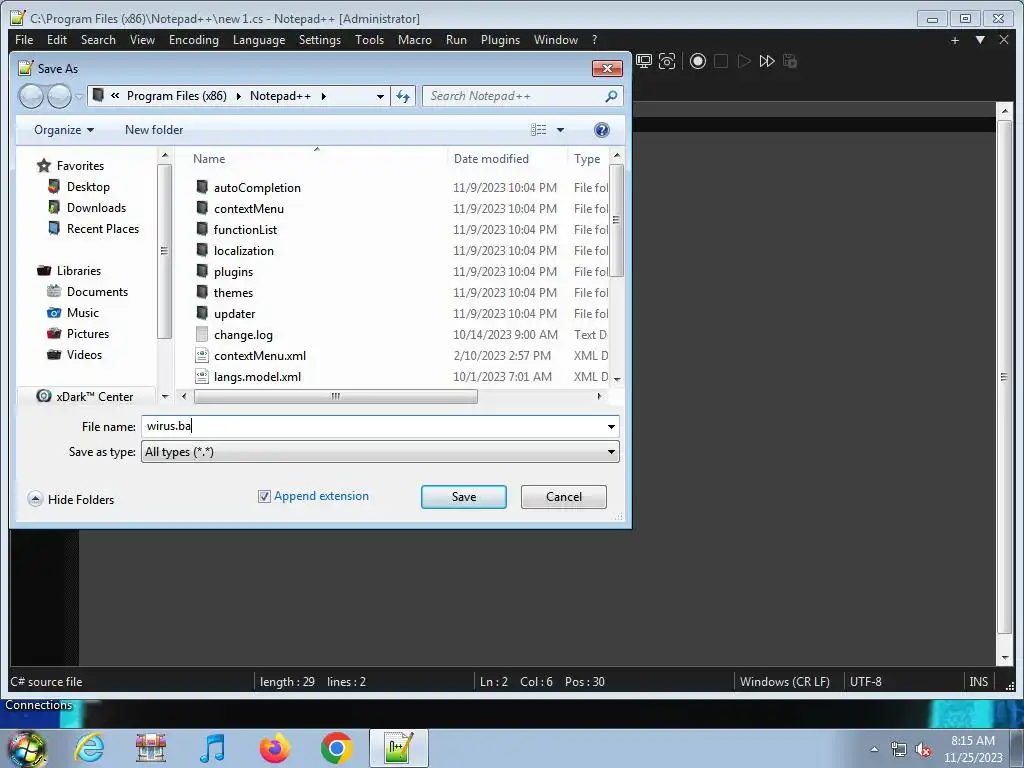Viewport: 1024px width, 768px height.
Task: Click the horizontal scrollbar of file list
Action: (x=336, y=396)
